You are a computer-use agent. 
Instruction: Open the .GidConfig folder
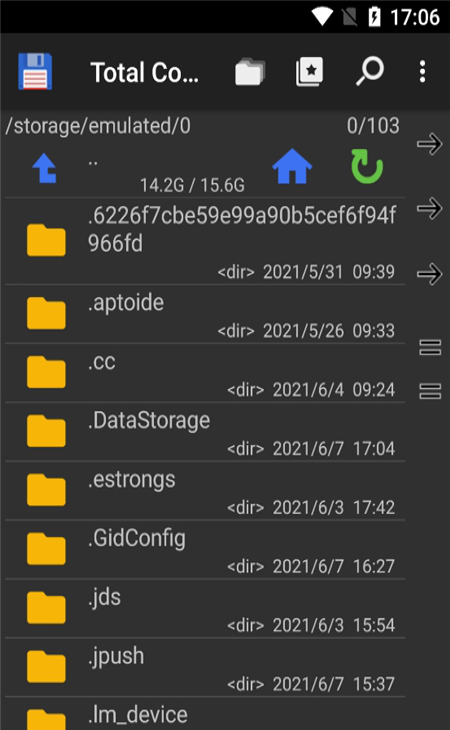tap(205, 550)
